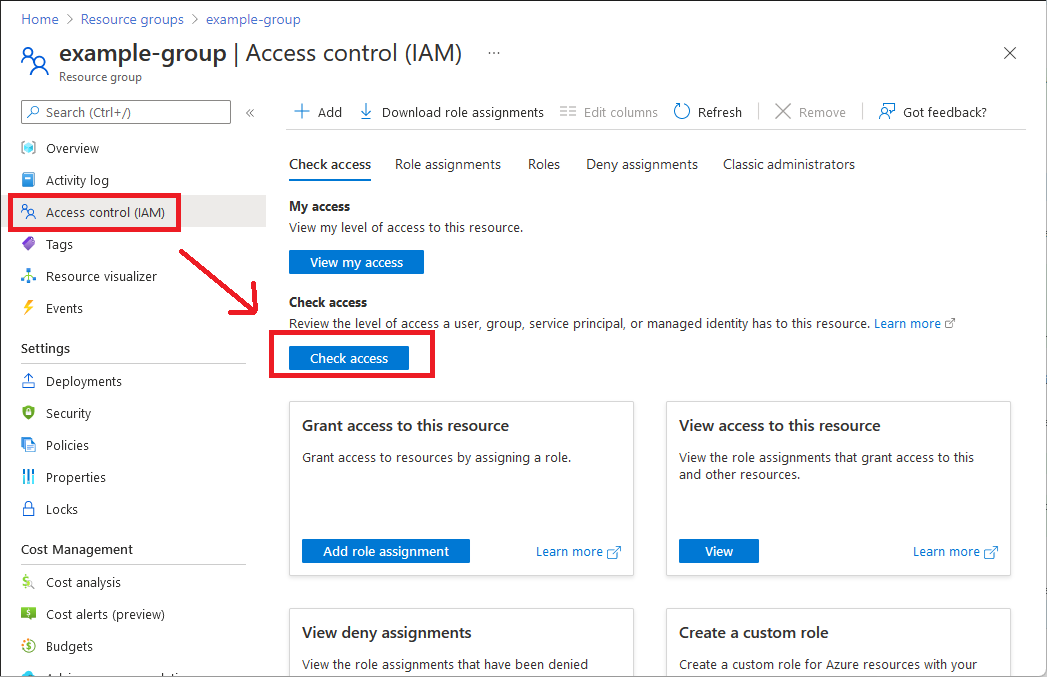Click the Locks padlock icon
Viewport: 1047px width, 677px height.
point(29,509)
